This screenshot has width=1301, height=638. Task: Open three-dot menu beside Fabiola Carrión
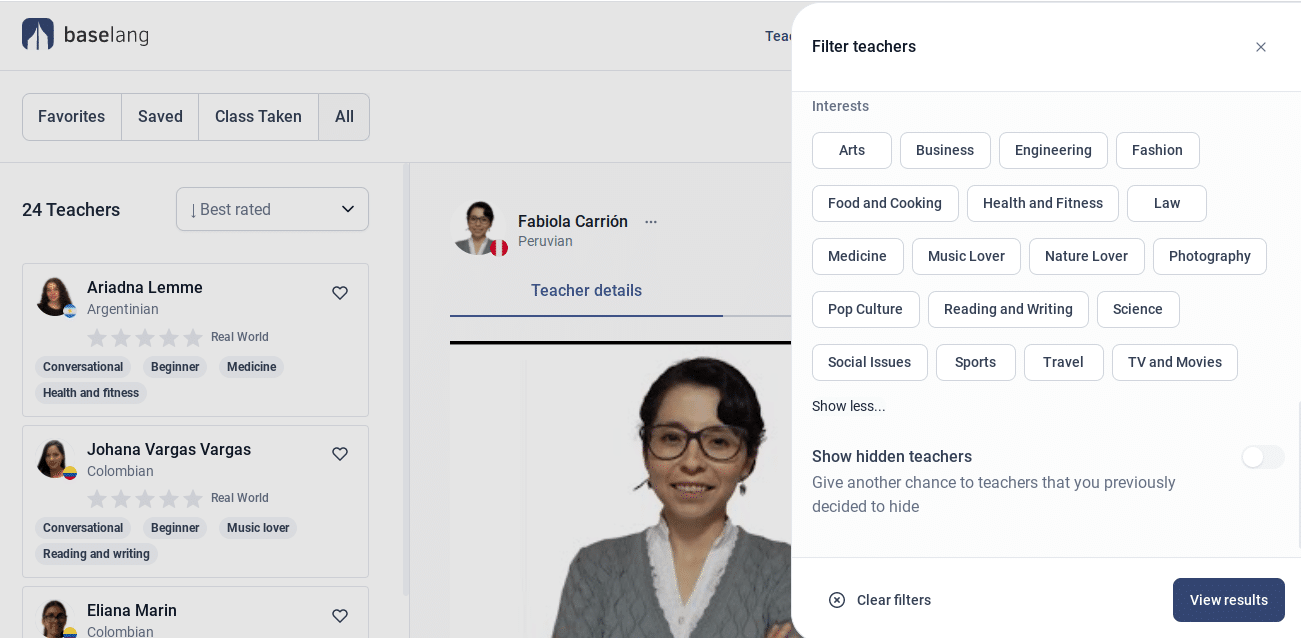(651, 222)
